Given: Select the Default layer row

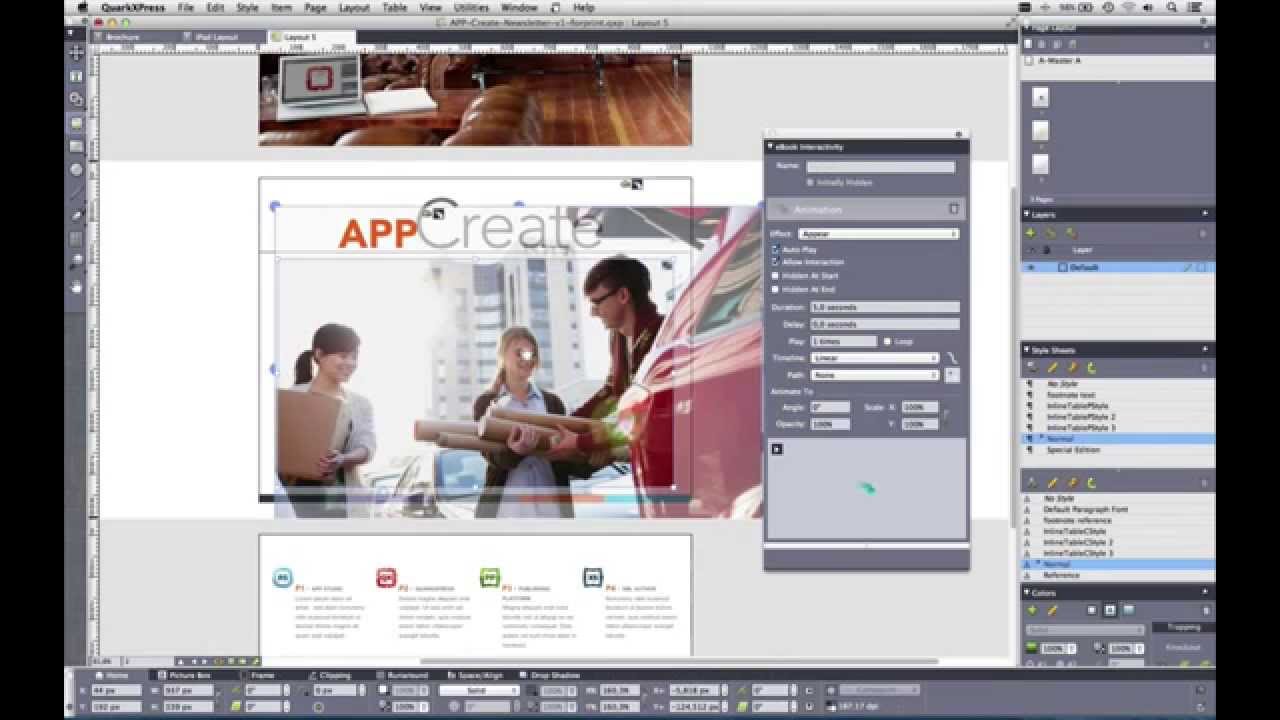Looking at the screenshot, I should [1117, 267].
